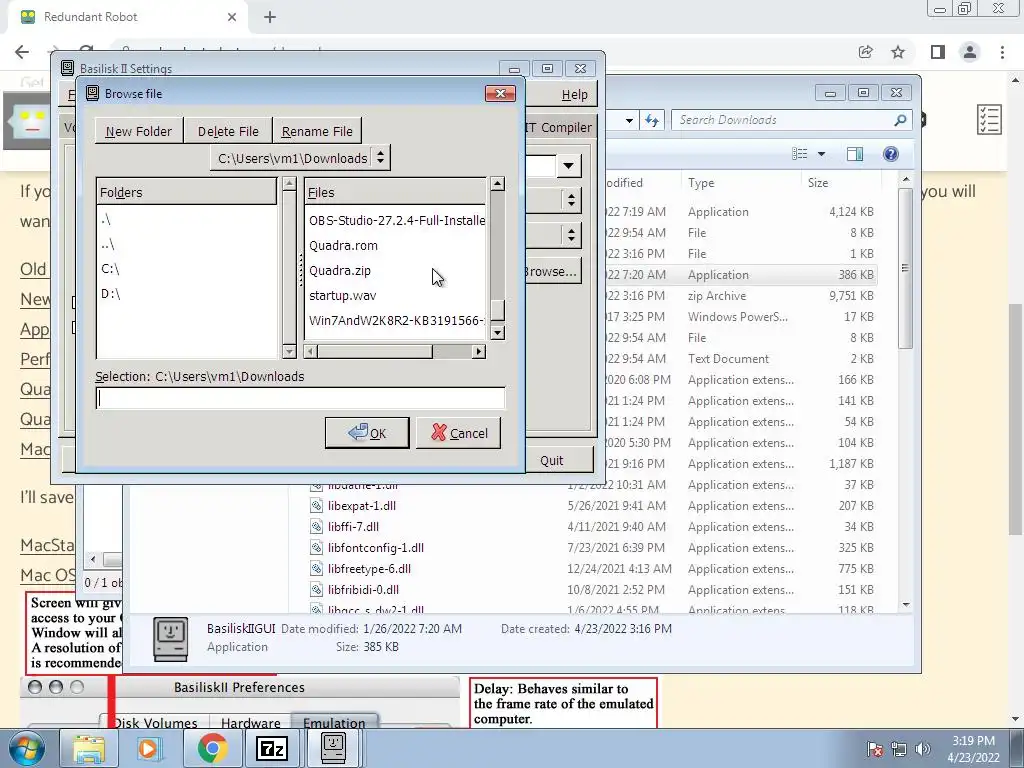The height and width of the screenshot is (768, 1024).
Task: Open Explorer address bar history dropdown
Action: click(x=629, y=120)
